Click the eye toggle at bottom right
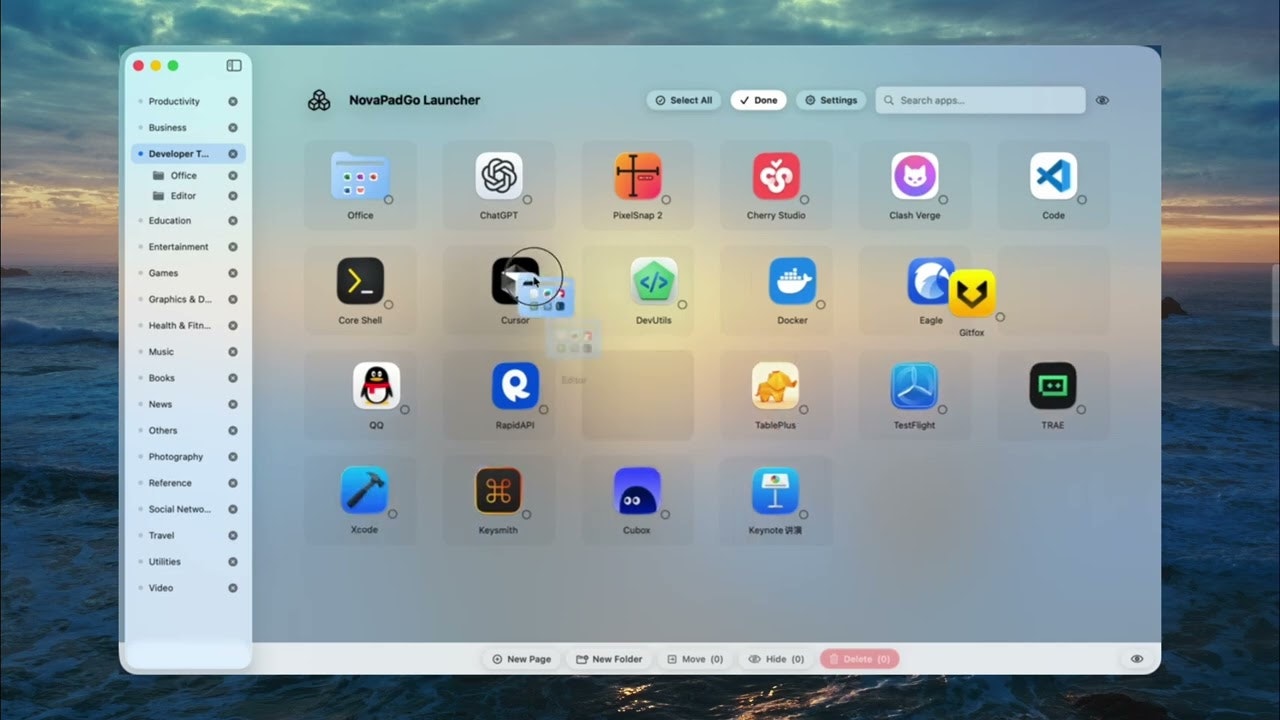1280x720 pixels. point(1136,658)
